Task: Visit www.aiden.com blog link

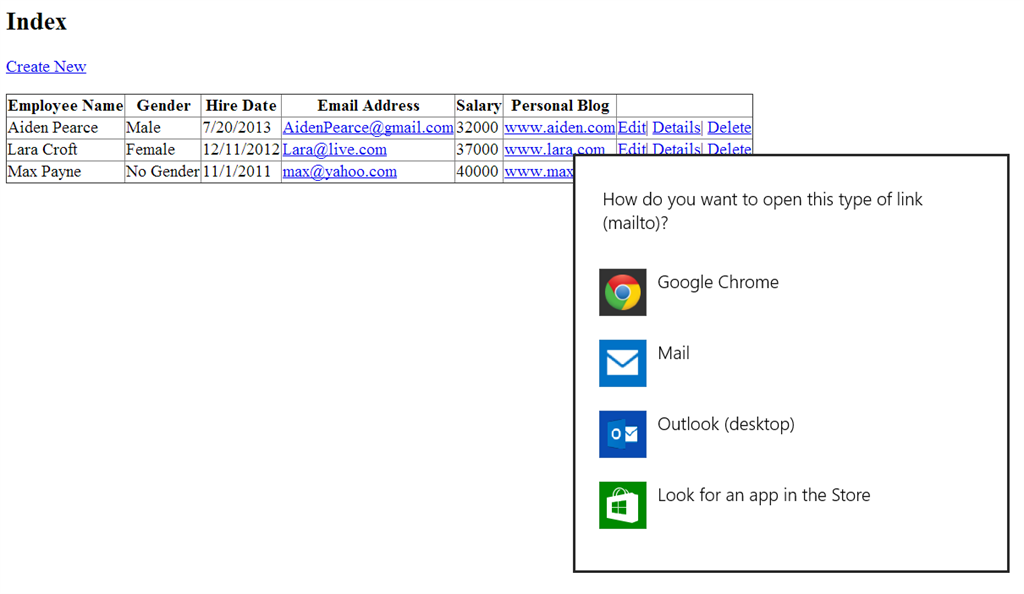Action: click(559, 127)
